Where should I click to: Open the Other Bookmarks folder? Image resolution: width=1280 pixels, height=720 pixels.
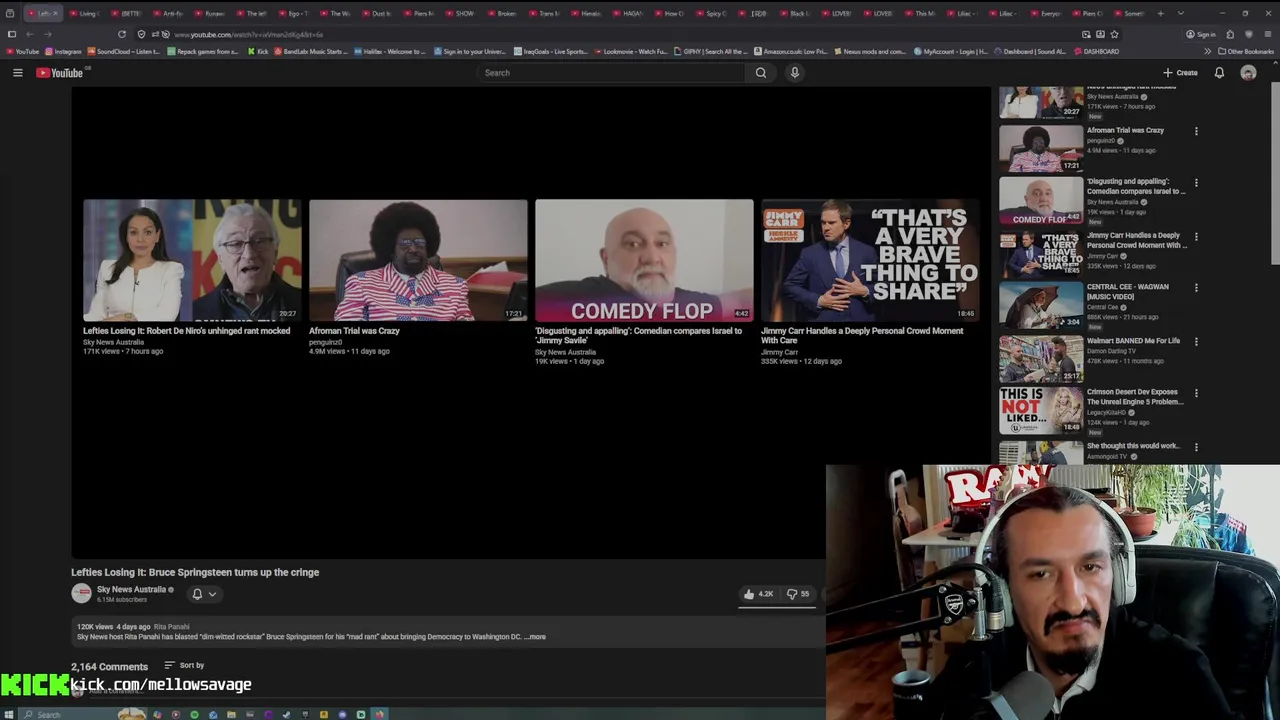click(1246, 51)
